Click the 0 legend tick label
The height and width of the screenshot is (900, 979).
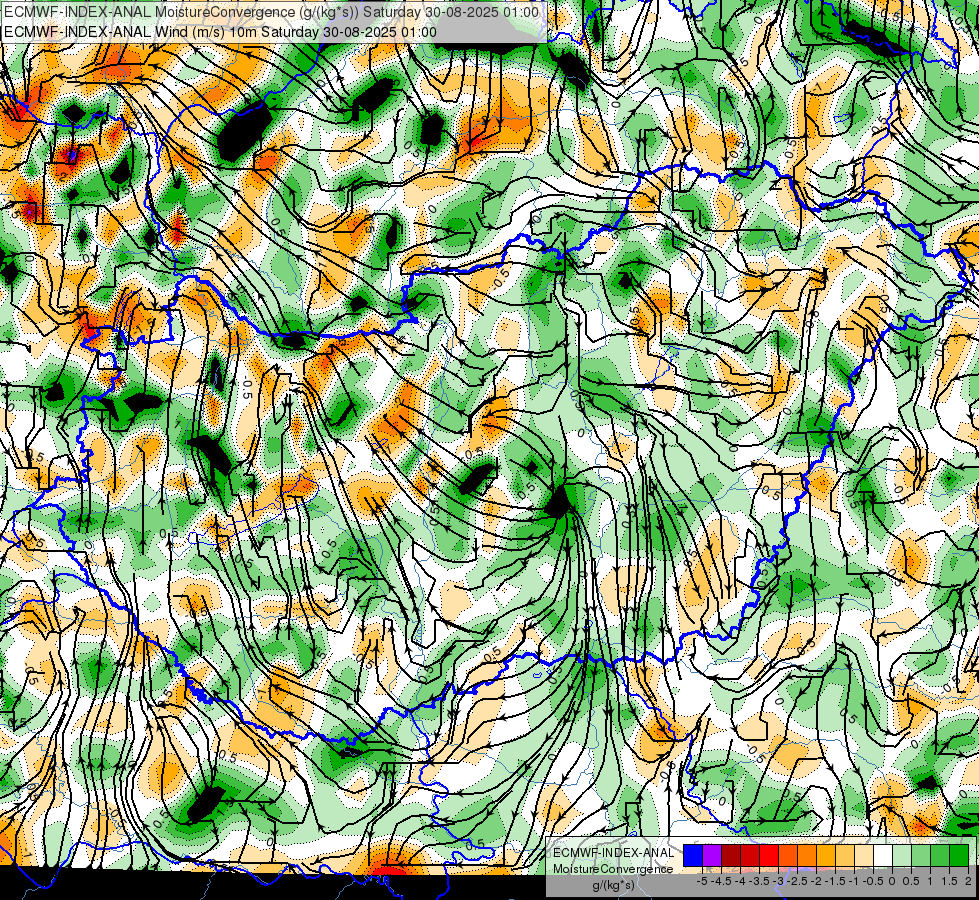coord(892,881)
